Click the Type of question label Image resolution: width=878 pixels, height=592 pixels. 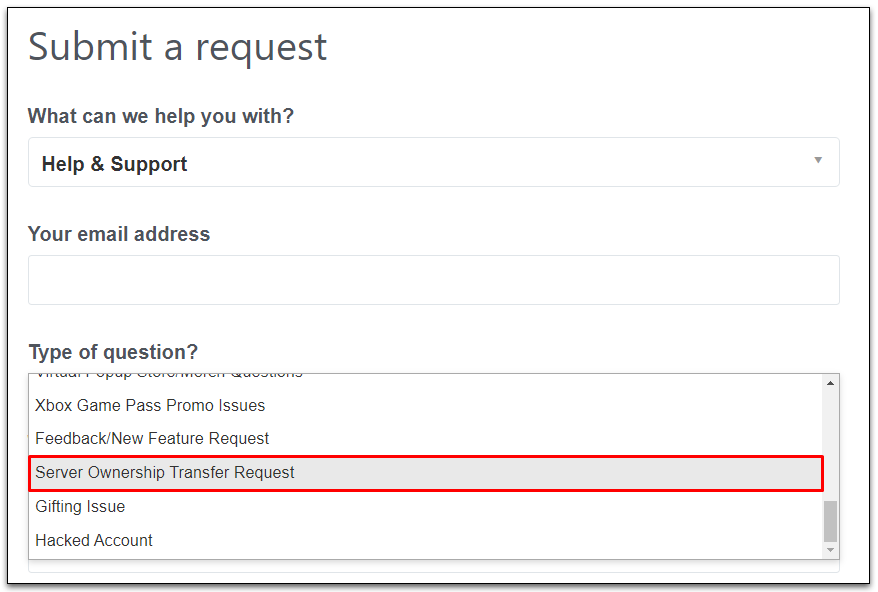[113, 352]
